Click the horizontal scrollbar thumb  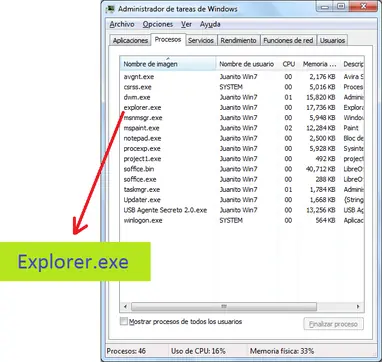click(224, 307)
